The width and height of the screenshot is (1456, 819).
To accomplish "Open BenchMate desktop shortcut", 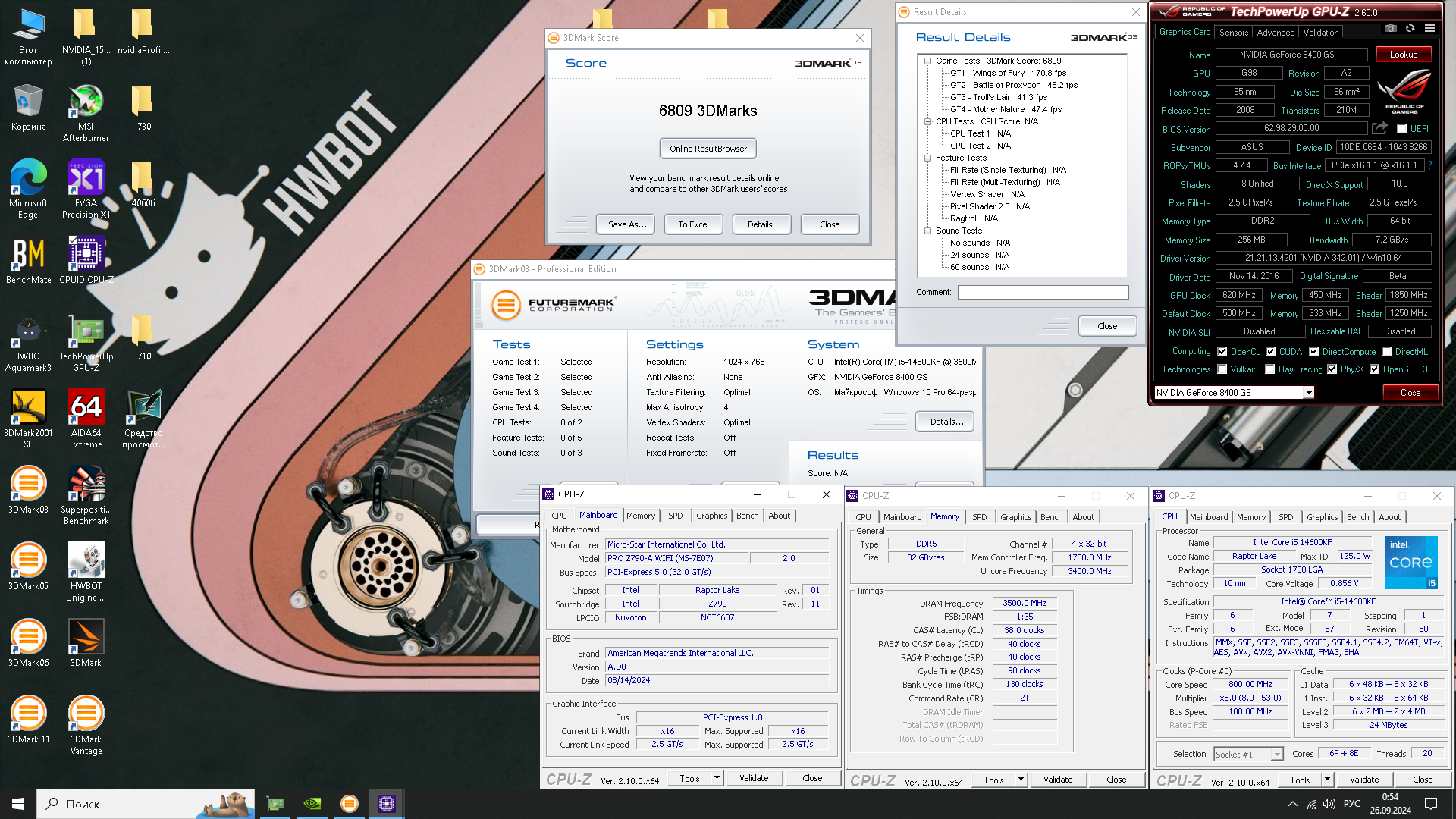I will point(28,262).
